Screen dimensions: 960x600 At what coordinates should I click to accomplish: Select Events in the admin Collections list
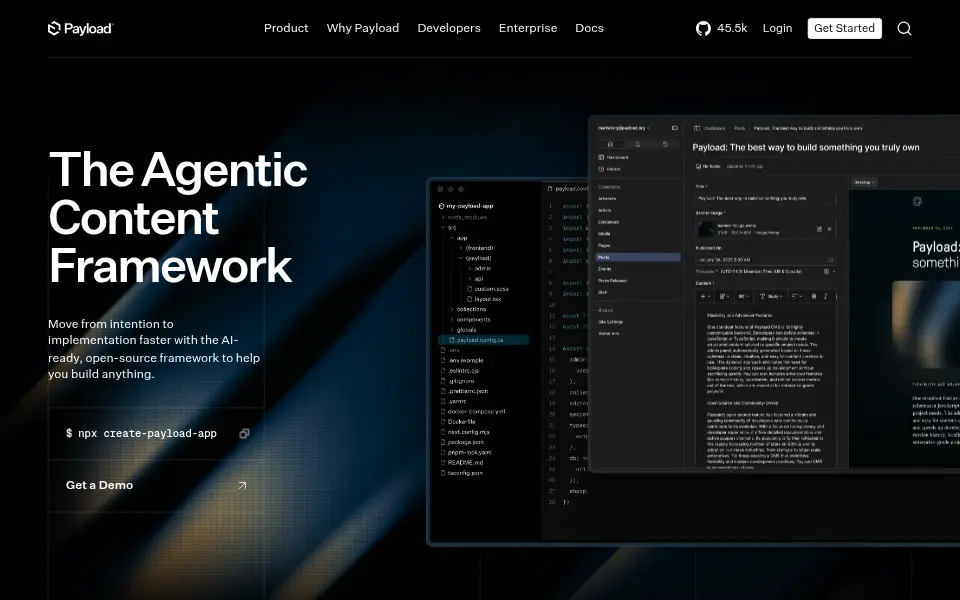click(x=605, y=269)
